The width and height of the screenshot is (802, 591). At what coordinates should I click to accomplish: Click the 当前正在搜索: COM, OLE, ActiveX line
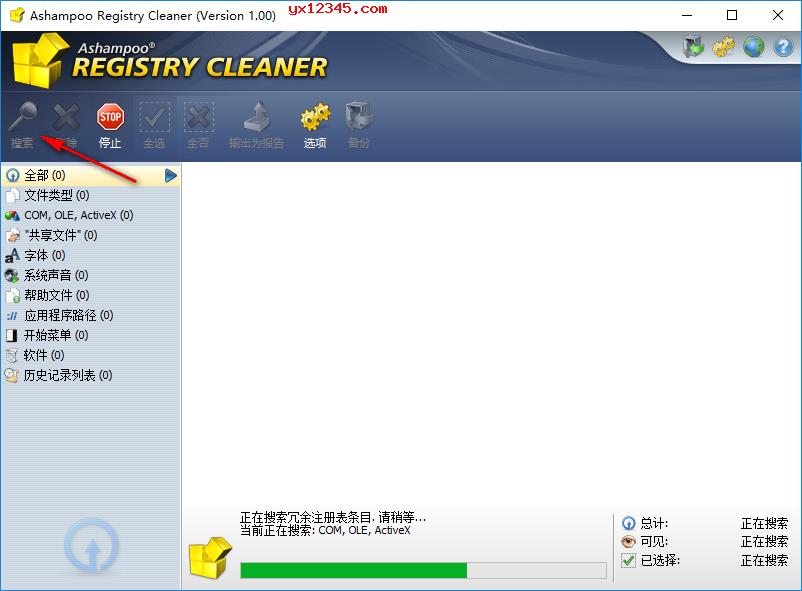325,530
